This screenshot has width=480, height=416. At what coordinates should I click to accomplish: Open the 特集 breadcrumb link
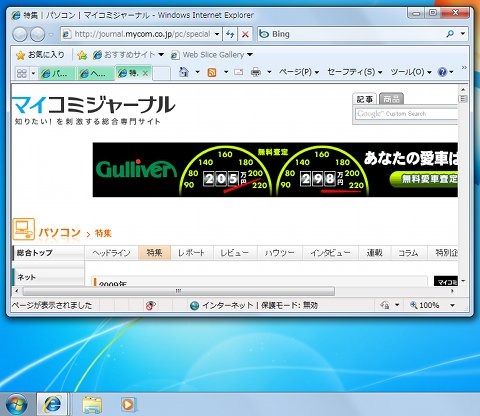103,233
